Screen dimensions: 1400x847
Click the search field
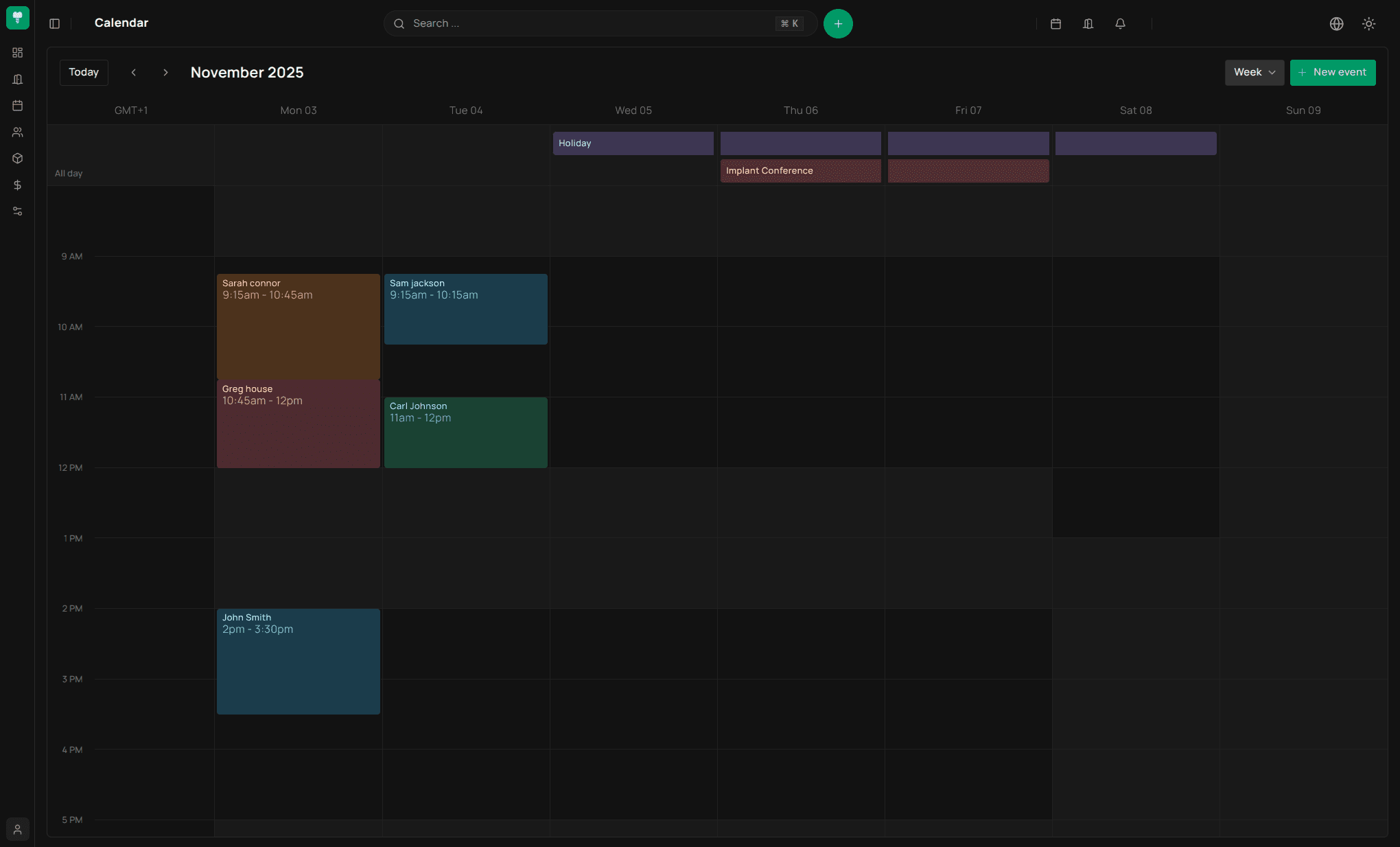[597, 23]
